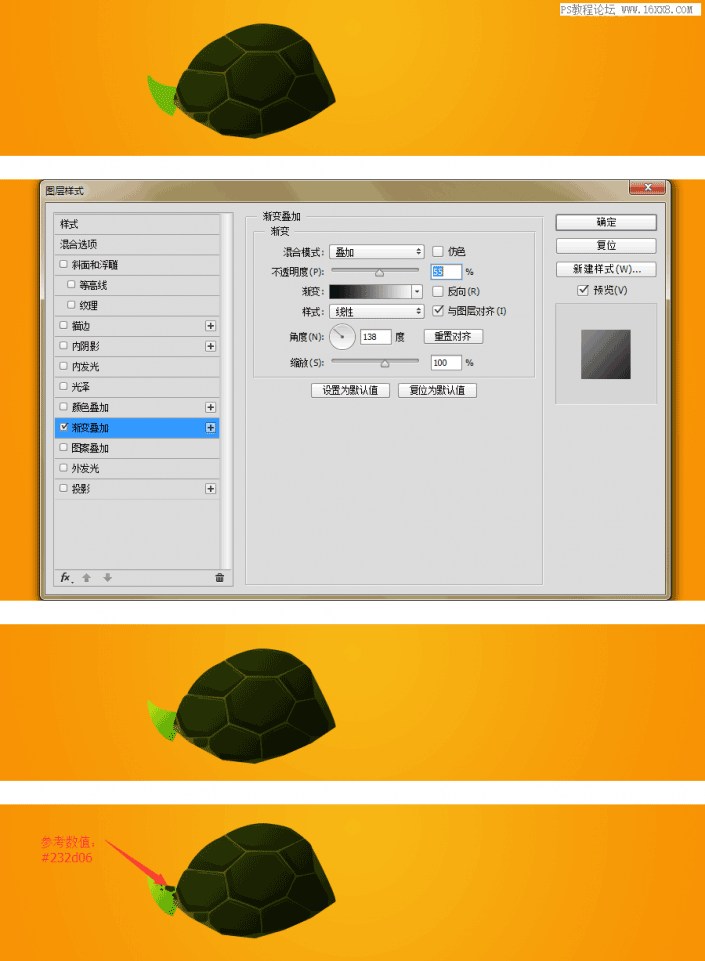This screenshot has height=961, width=705.
Task: Click the trash icon to delete effect
Action: click(x=219, y=577)
